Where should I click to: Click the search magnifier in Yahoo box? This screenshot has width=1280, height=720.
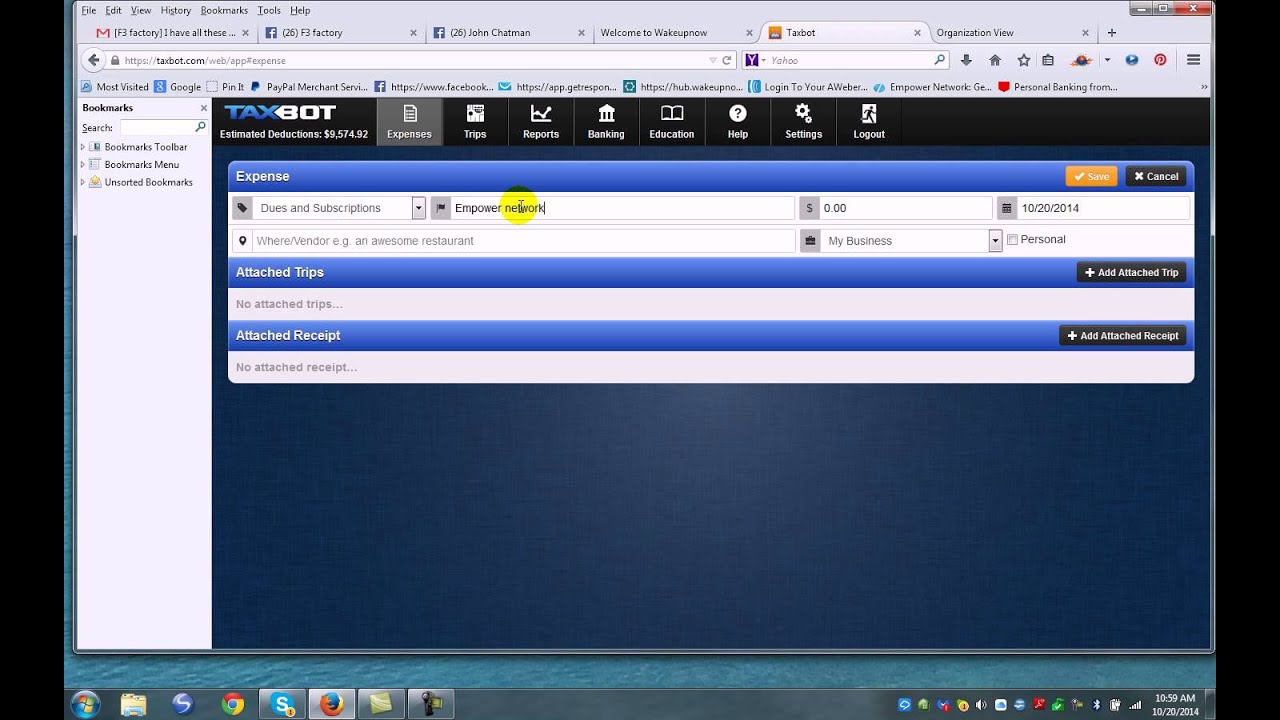tap(939, 60)
